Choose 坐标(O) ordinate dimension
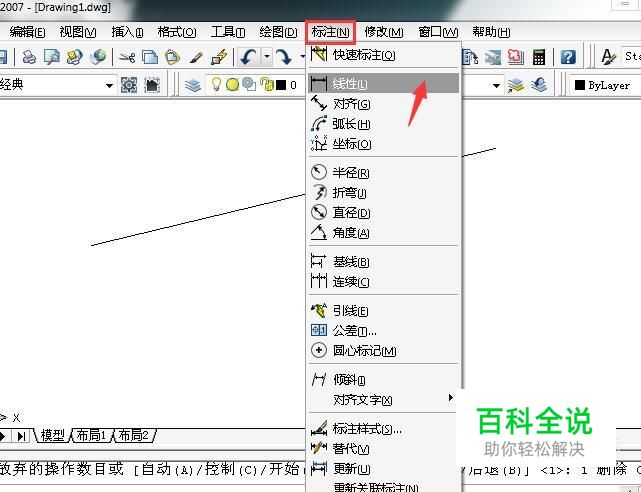This screenshot has width=641, height=492. click(384, 143)
